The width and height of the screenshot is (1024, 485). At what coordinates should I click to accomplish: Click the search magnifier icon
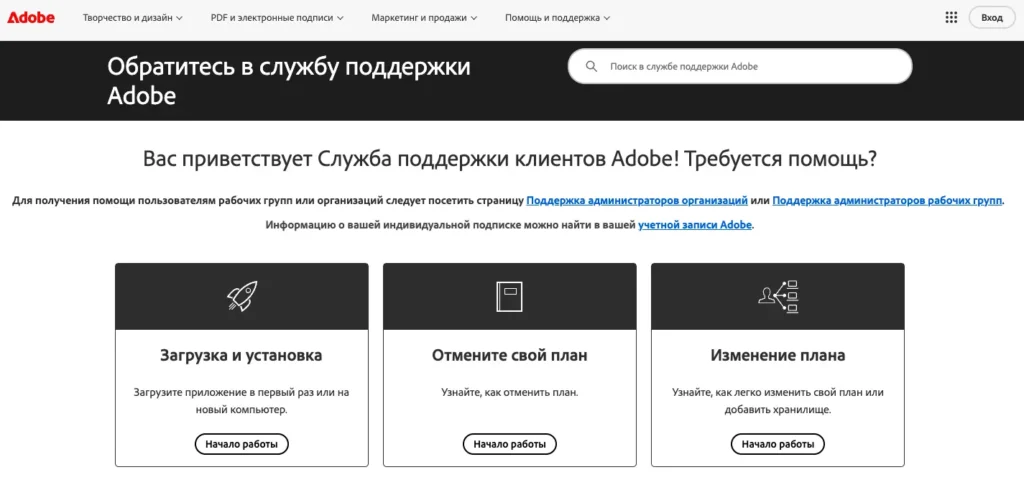tap(592, 67)
